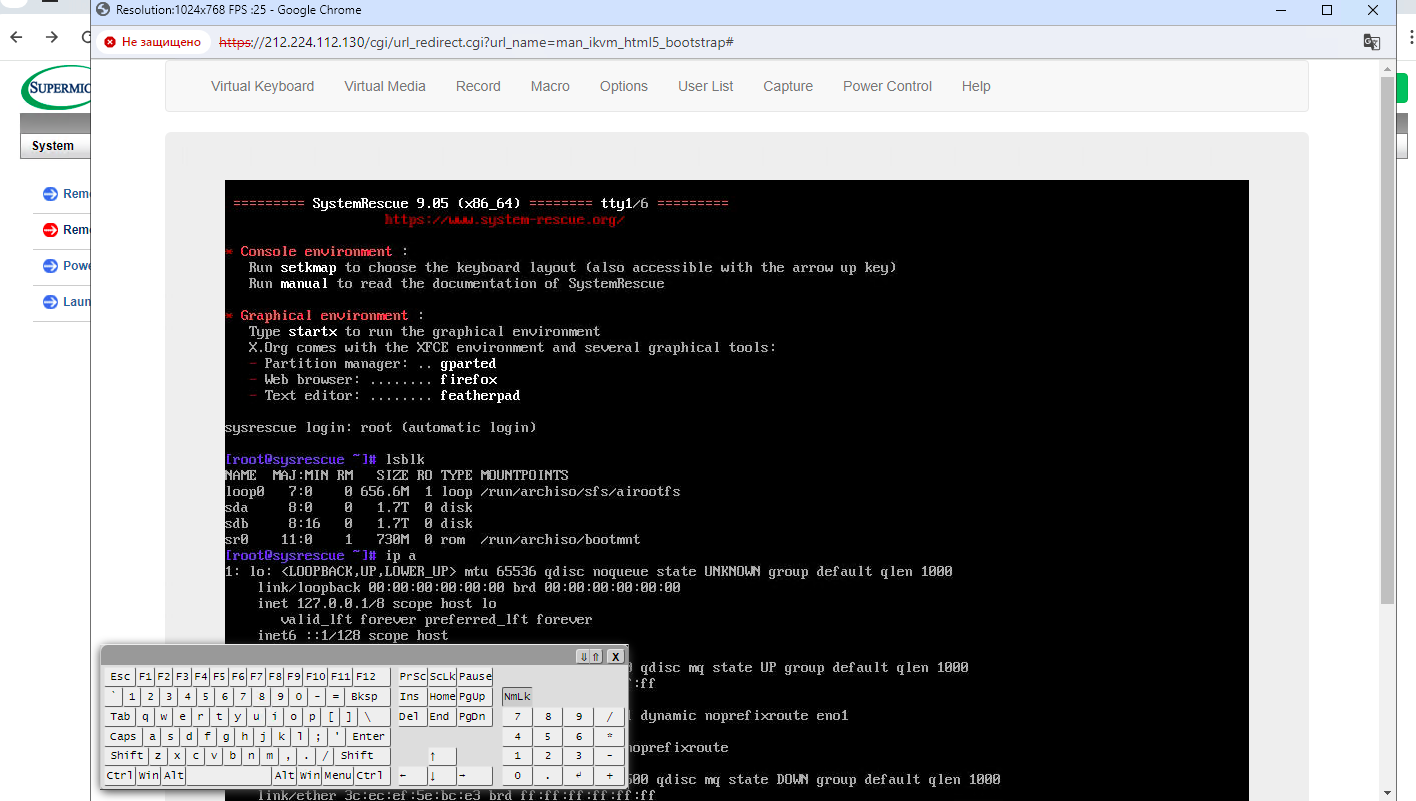Click the Не защищено security chip
Image resolution: width=1416 pixels, height=801 pixels.
click(x=153, y=42)
